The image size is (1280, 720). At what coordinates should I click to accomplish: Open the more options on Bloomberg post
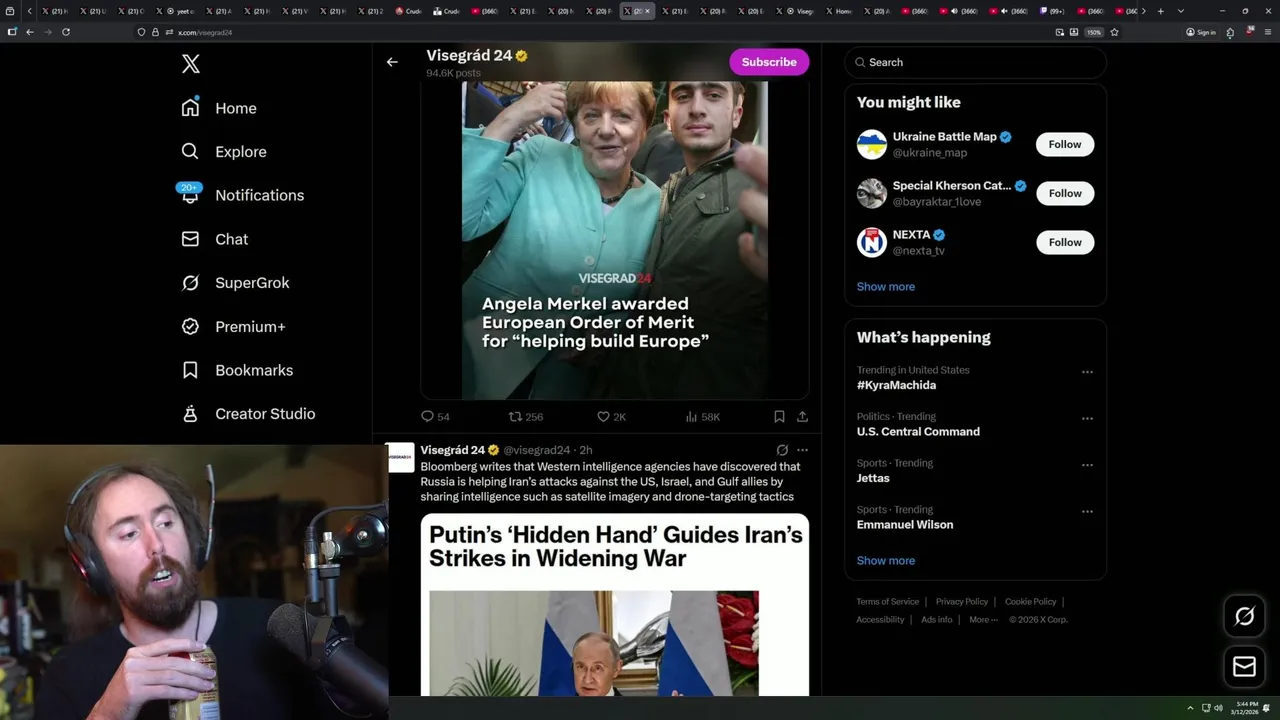point(802,450)
